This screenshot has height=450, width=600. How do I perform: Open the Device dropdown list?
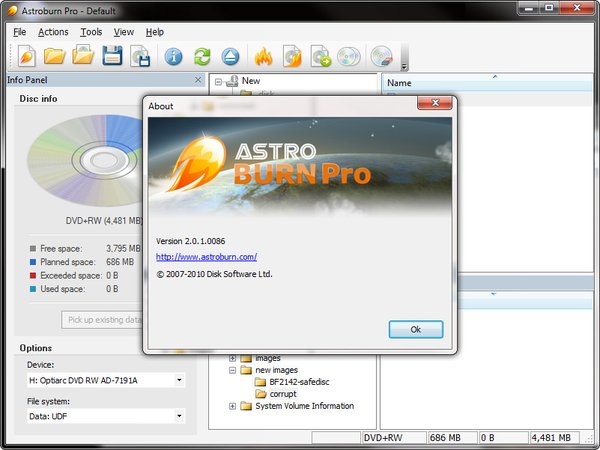click(x=179, y=381)
